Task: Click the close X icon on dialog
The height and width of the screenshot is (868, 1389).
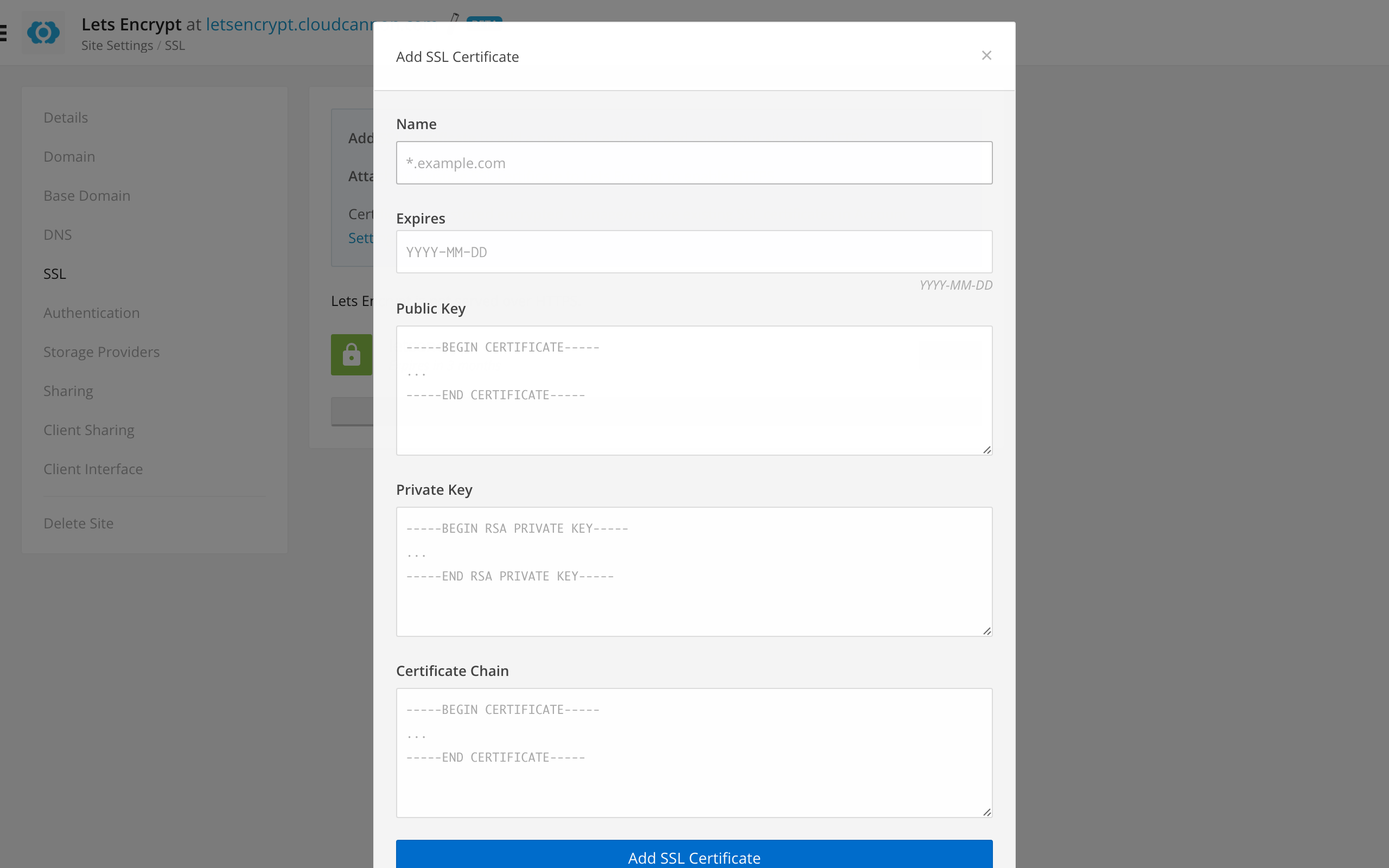Action: tap(986, 55)
